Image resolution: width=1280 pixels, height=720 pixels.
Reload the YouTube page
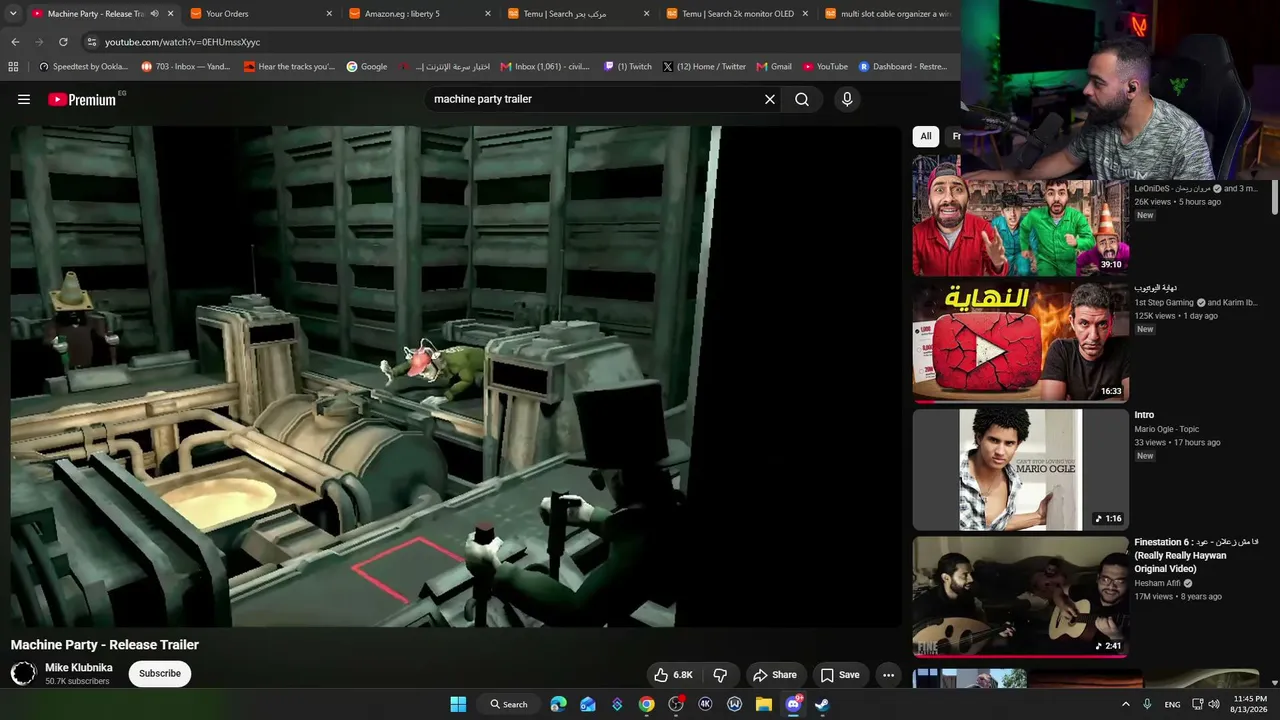63,42
